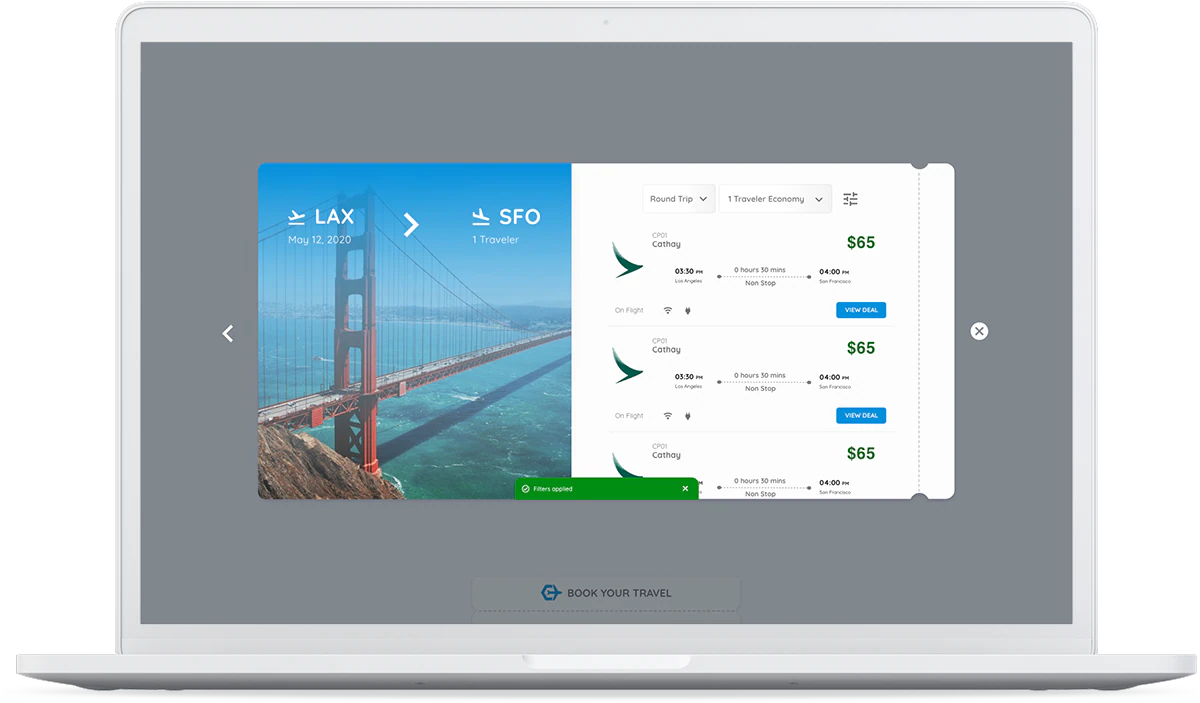Click 04:00 PM arrival time on top flight

coord(834,271)
